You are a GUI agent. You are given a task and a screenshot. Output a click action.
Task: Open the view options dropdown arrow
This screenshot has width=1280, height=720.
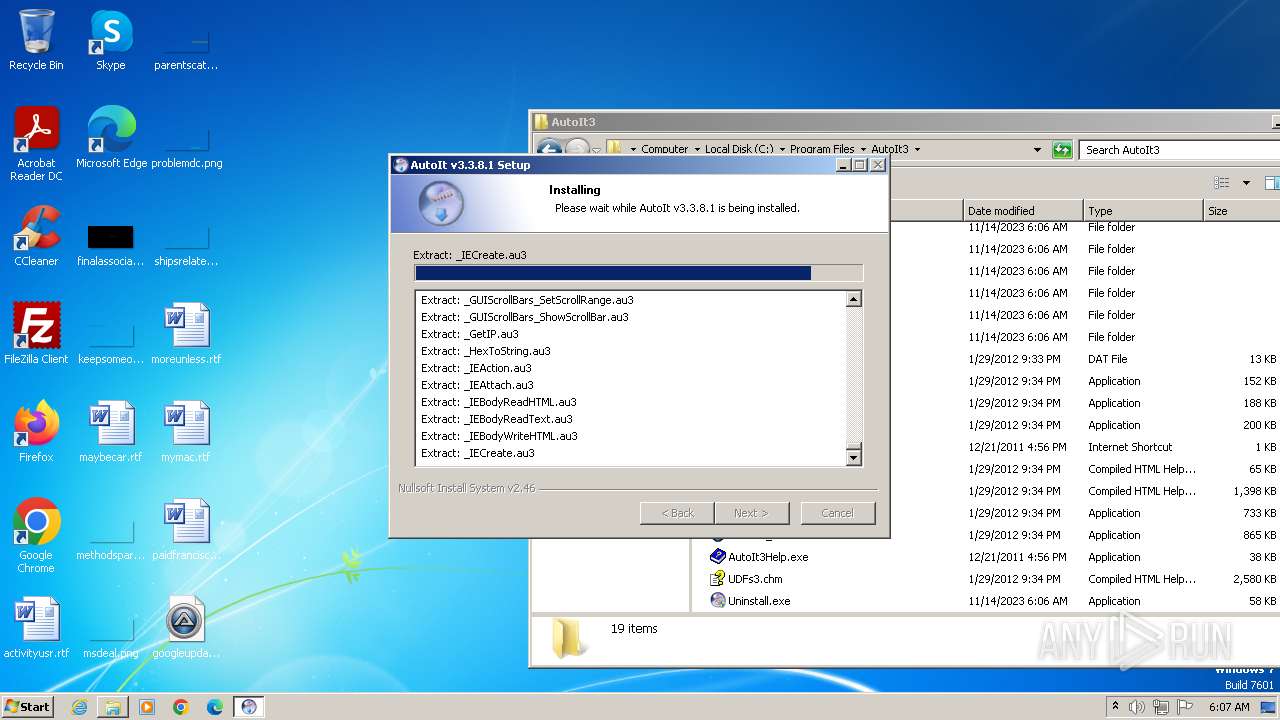(x=1246, y=183)
